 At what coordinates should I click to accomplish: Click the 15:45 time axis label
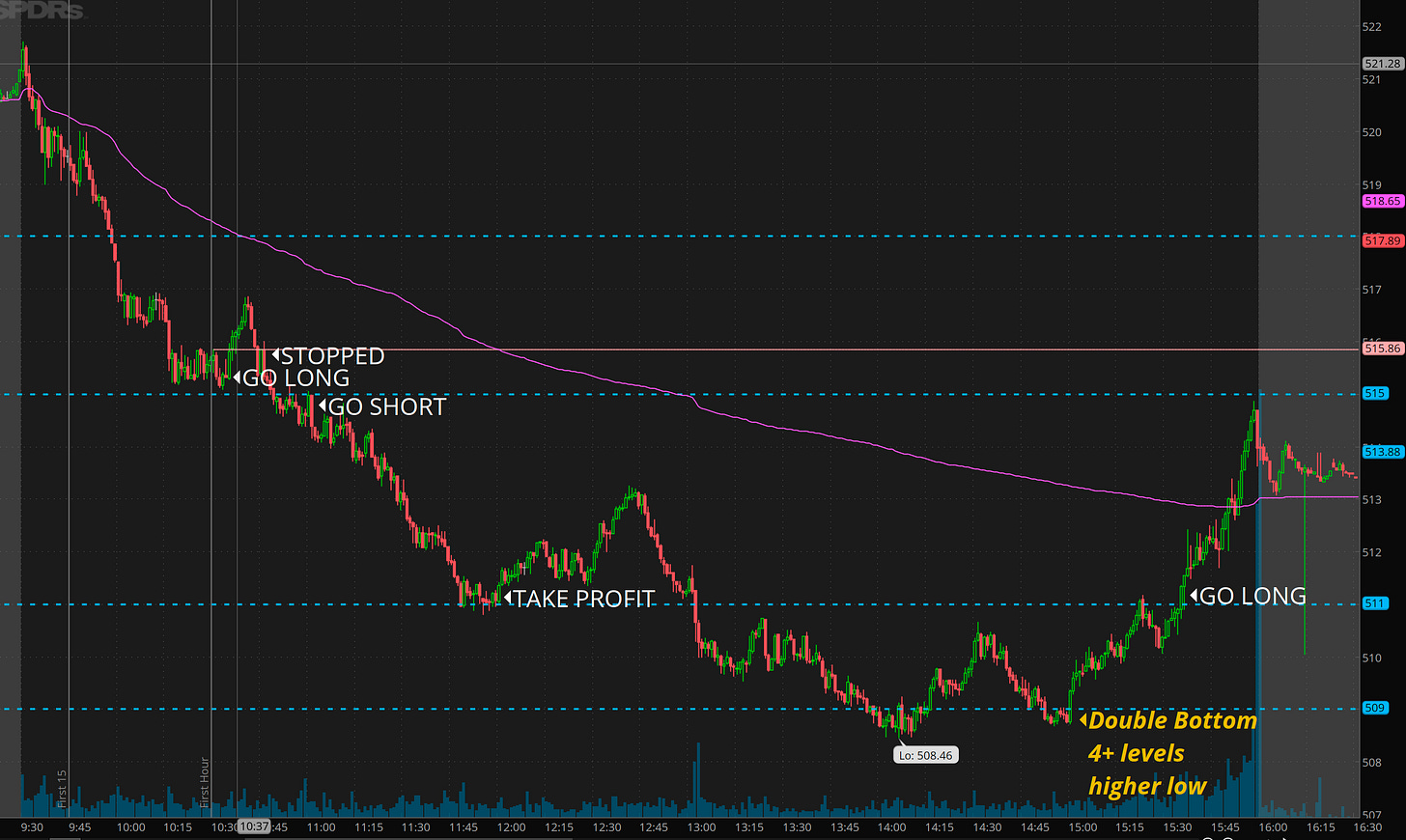coord(1224,827)
